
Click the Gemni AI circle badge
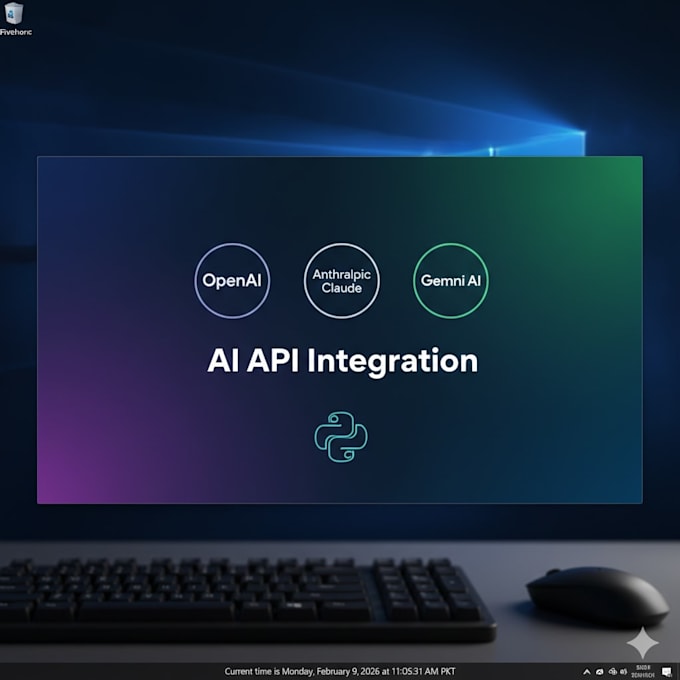pyautogui.click(x=451, y=281)
